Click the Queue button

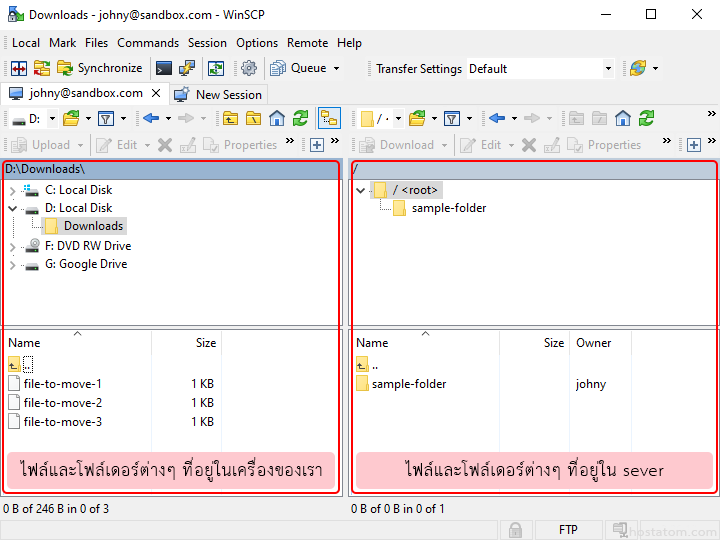tap(305, 69)
